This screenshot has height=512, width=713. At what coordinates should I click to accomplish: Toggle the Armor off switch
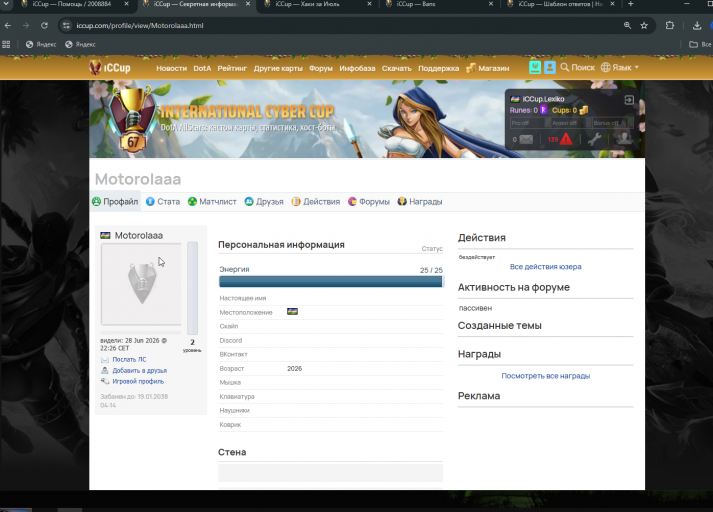click(x=567, y=123)
